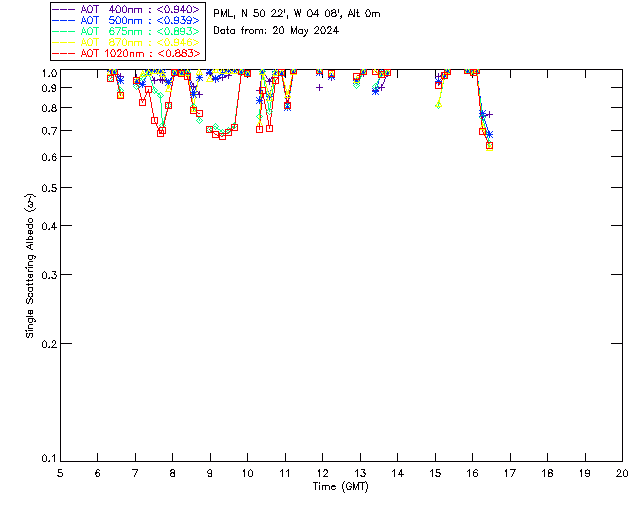Image resolution: width=640 pixels, height=512 pixels.
Task: Select the AOT 500nm legend entry
Action: (126, 20)
